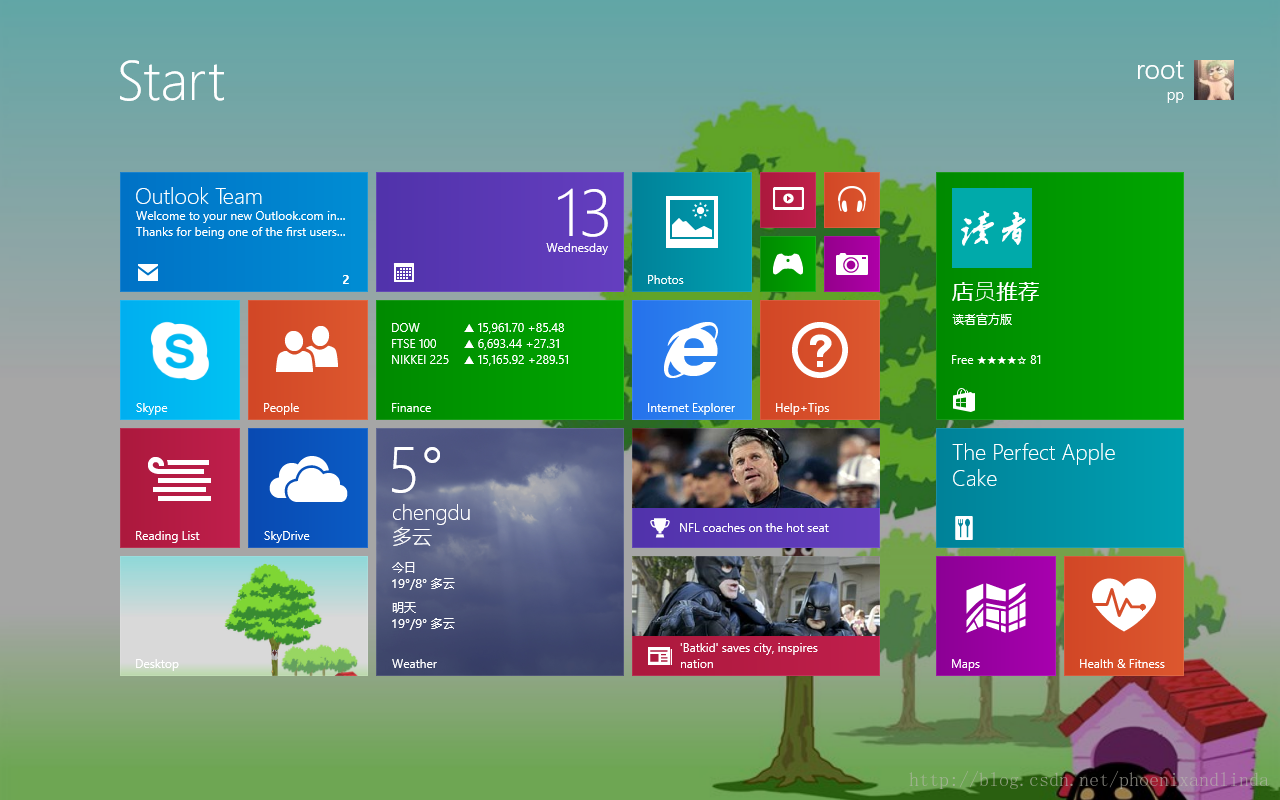Viewport: 1280px width, 800px height.
Task: Open The Perfect Apple Cake food tile
Action: pyautogui.click(x=1060, y=488)
